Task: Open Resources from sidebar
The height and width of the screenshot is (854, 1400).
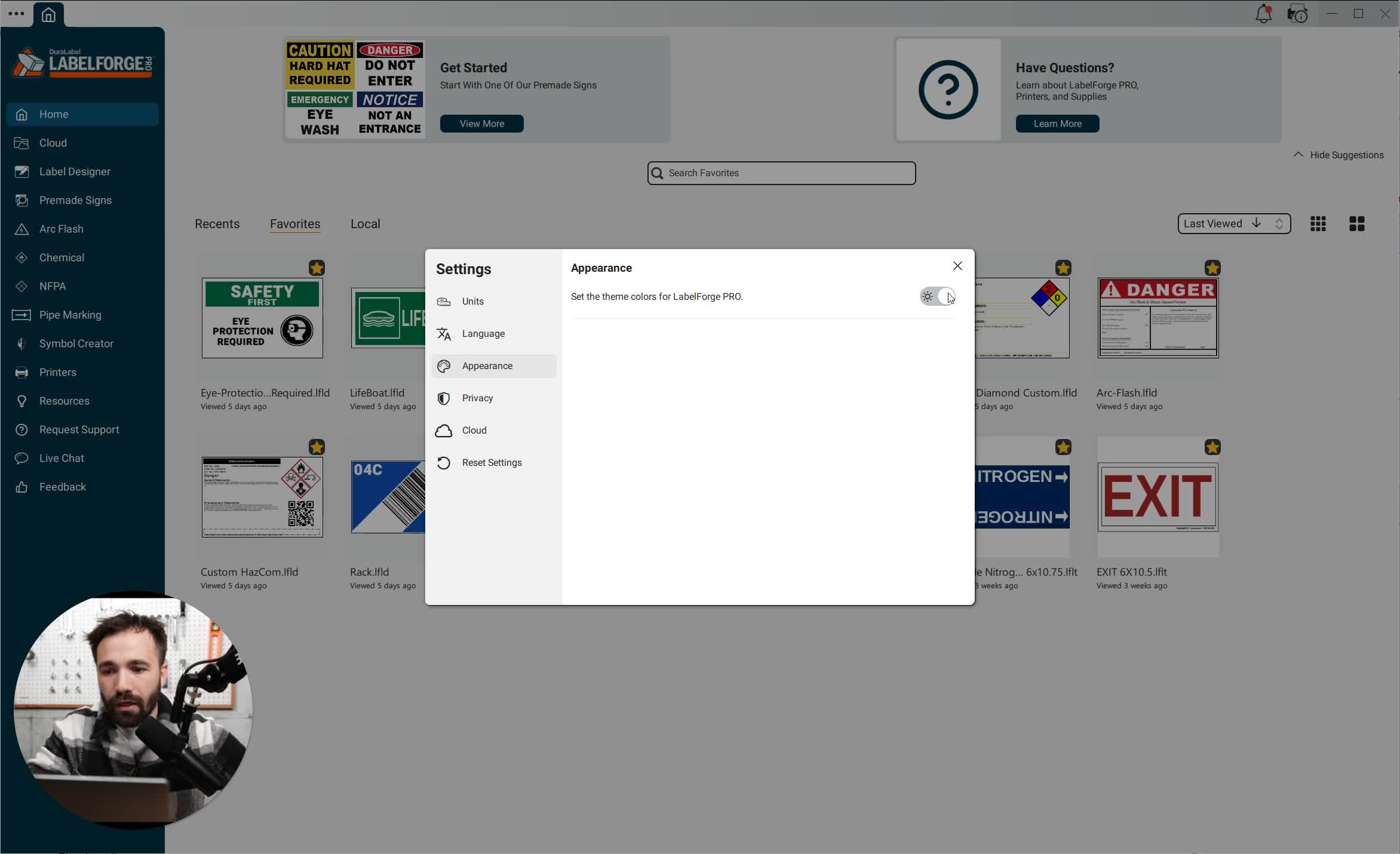Action: pyautogui.click(x=82, y=401)
